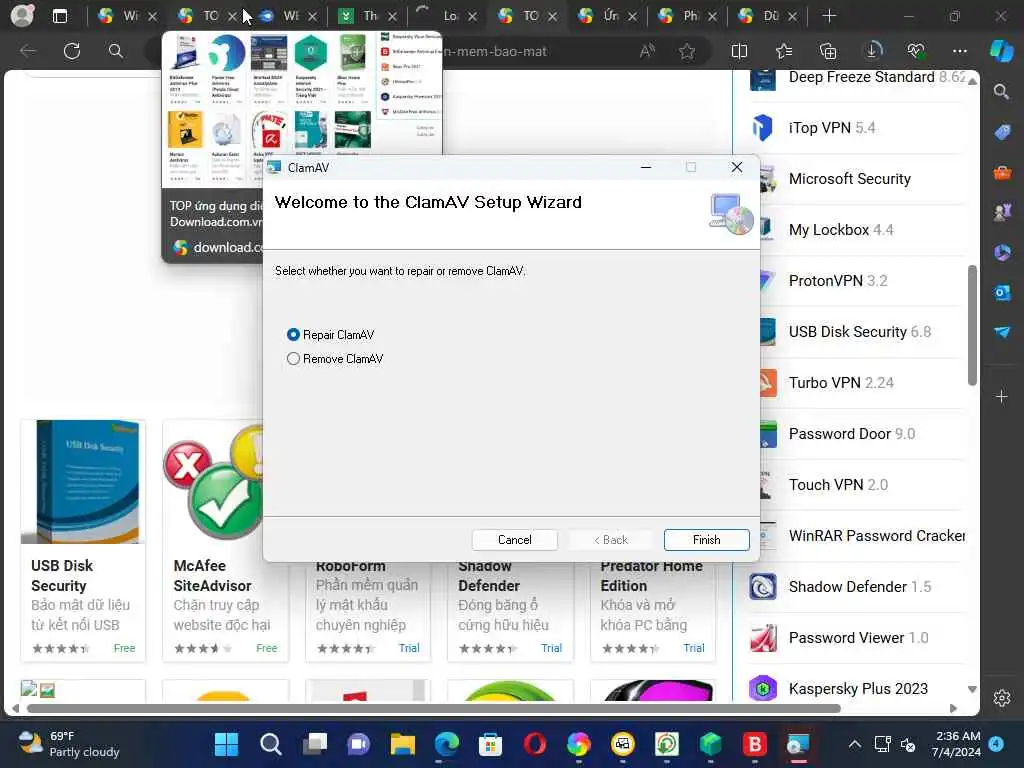Image resolution: width=1024 pixels, height=768 pixels.
Task: Open the sidebar Outlook icon
Action: pos(1002,293)
